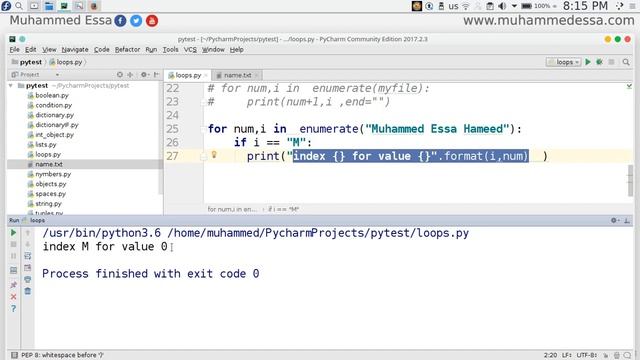Click the scroll from source icon in Project panel
This screenshot has width=640, height=360.
click(x=120, y=75)
